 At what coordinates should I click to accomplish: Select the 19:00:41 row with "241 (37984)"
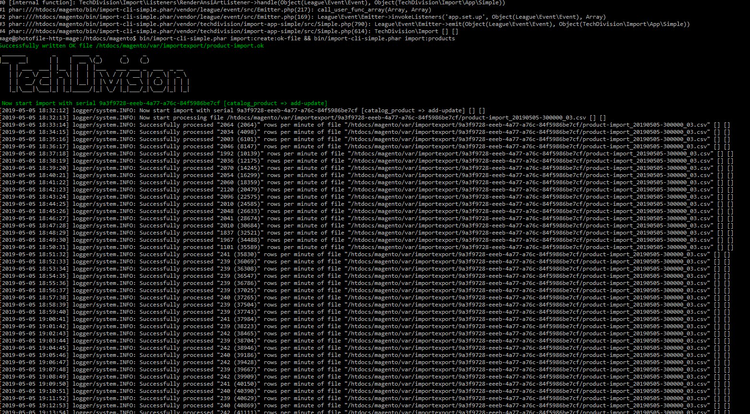(365, 319)
